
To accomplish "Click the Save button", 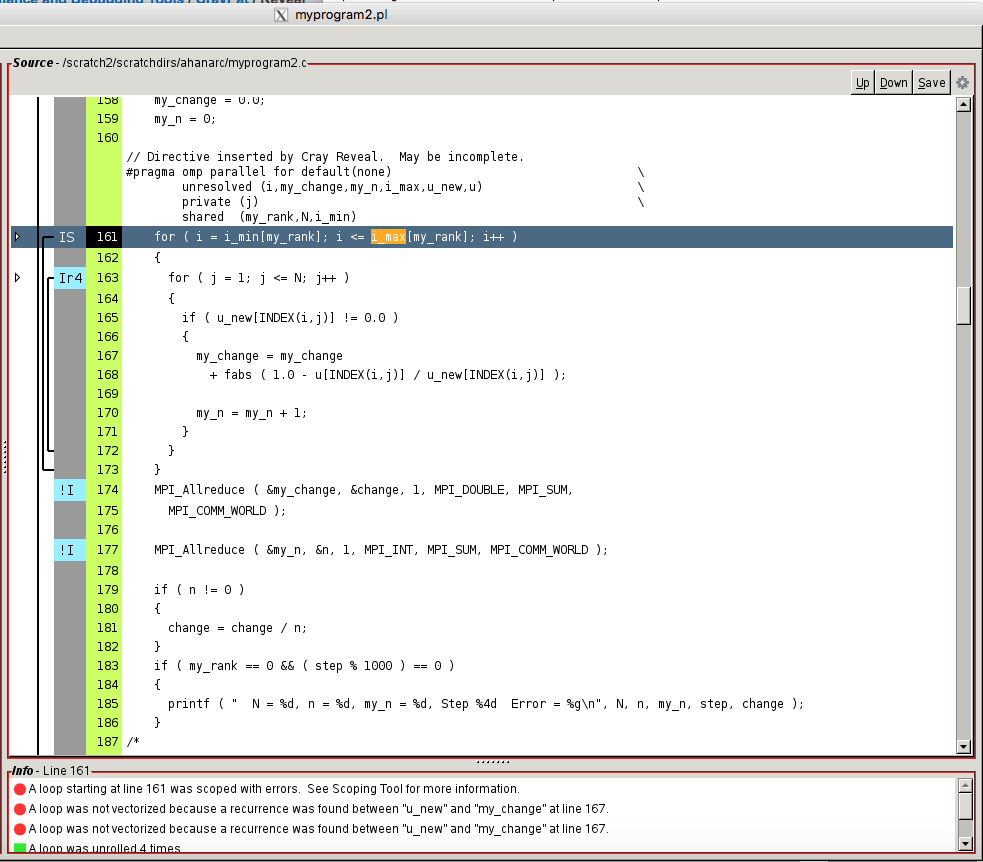I will pos(930,82).
